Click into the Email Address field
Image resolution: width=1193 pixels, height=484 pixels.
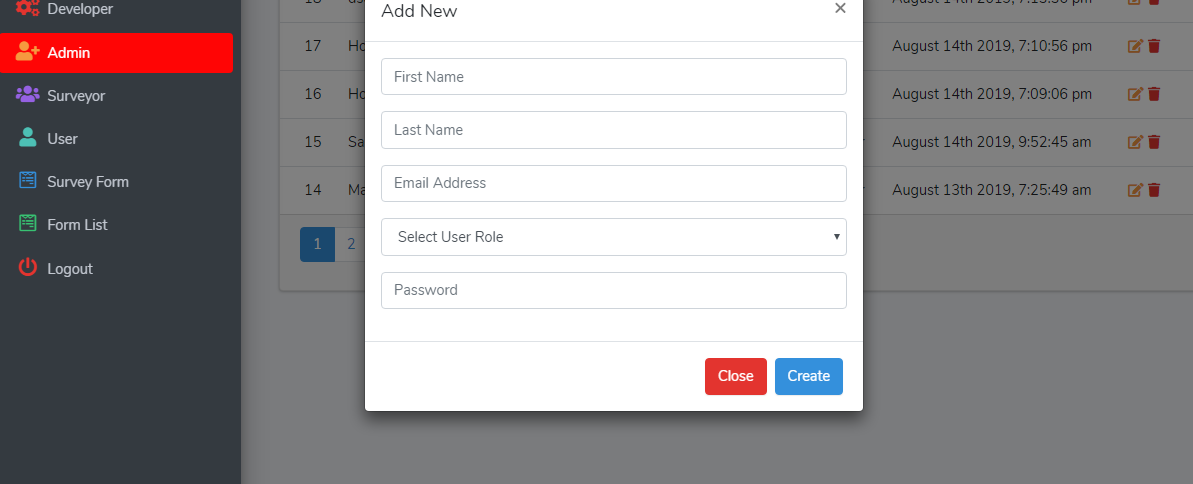[x=613, y=183]
